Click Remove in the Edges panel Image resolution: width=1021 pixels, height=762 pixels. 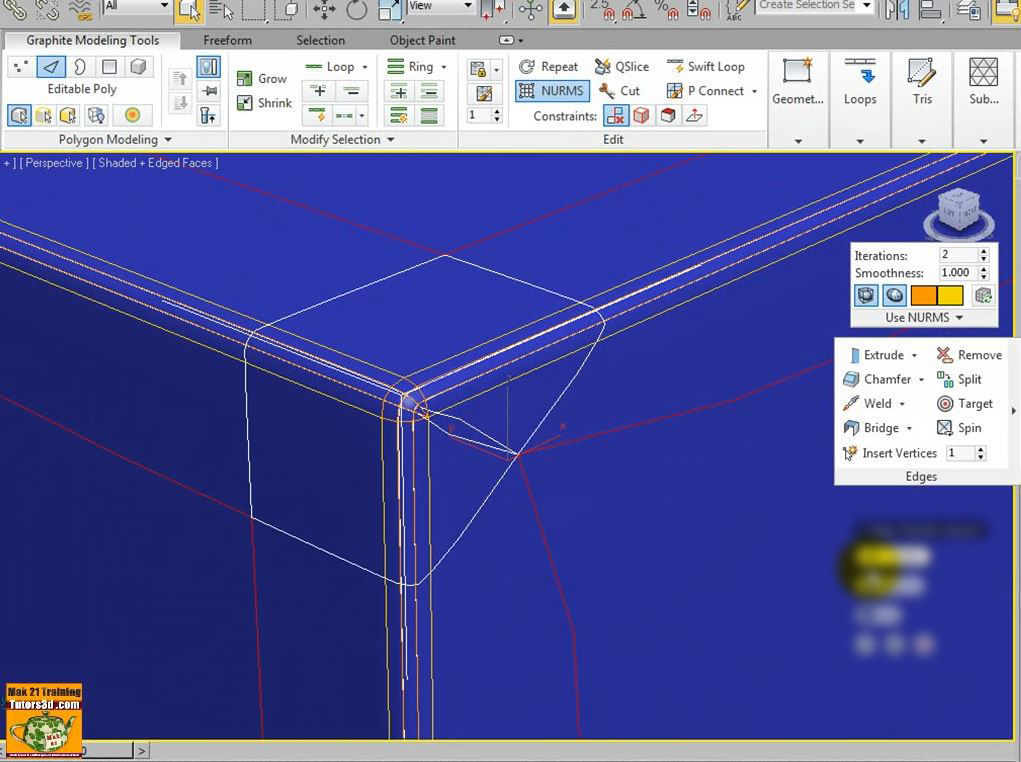(969, 355)
